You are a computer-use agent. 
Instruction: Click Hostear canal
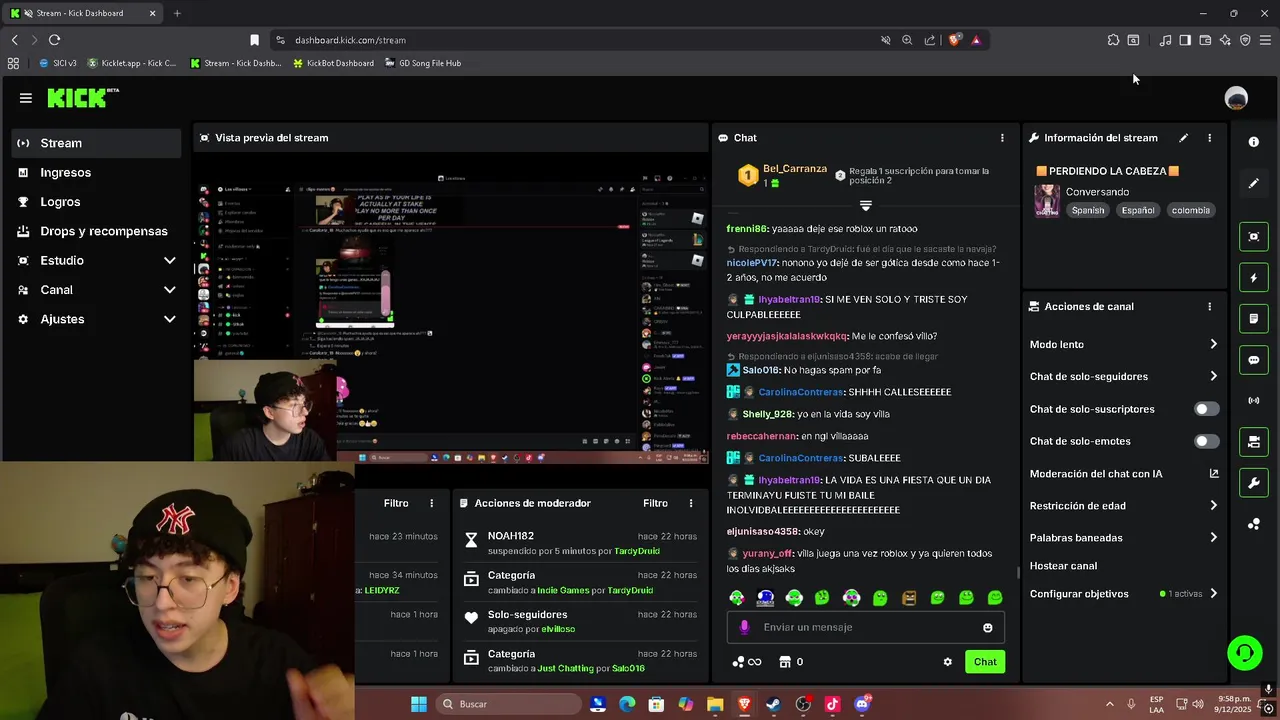pyautogui.click(x=1063, y=566)
